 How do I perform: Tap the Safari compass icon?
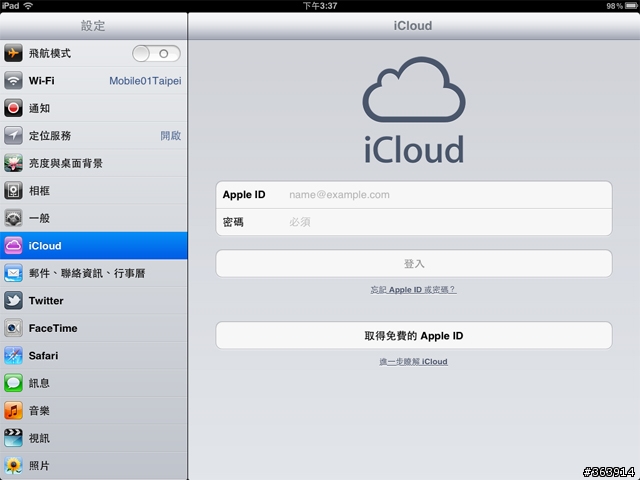point(13,356)
